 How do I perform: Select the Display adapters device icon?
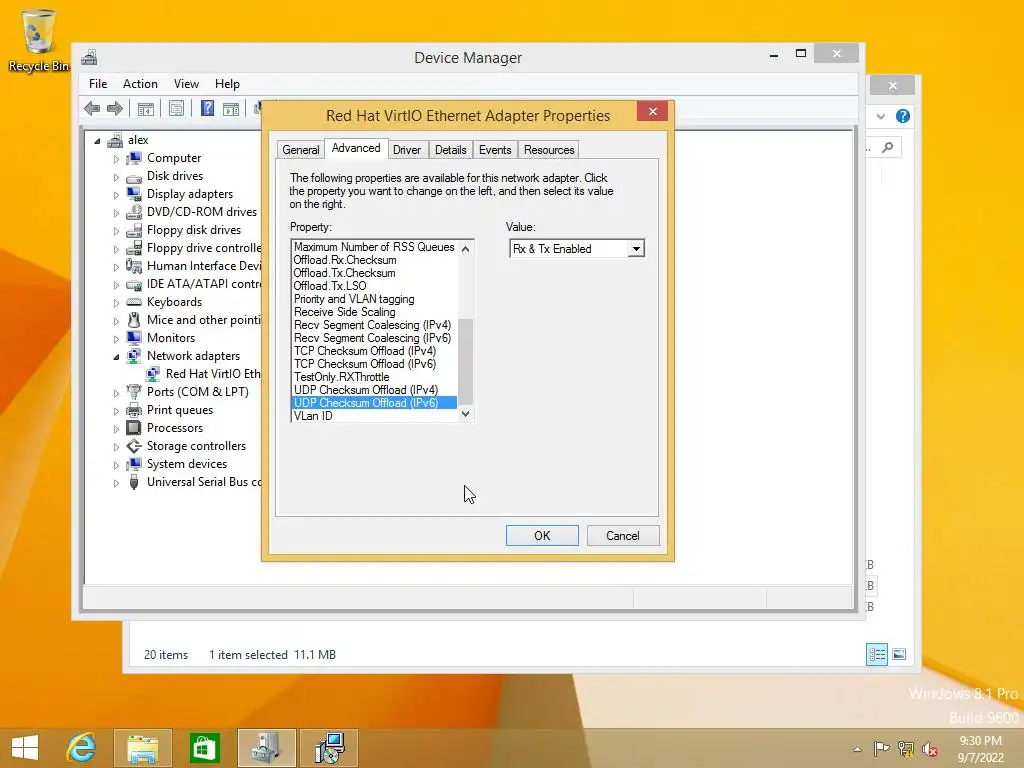(134, 194)
